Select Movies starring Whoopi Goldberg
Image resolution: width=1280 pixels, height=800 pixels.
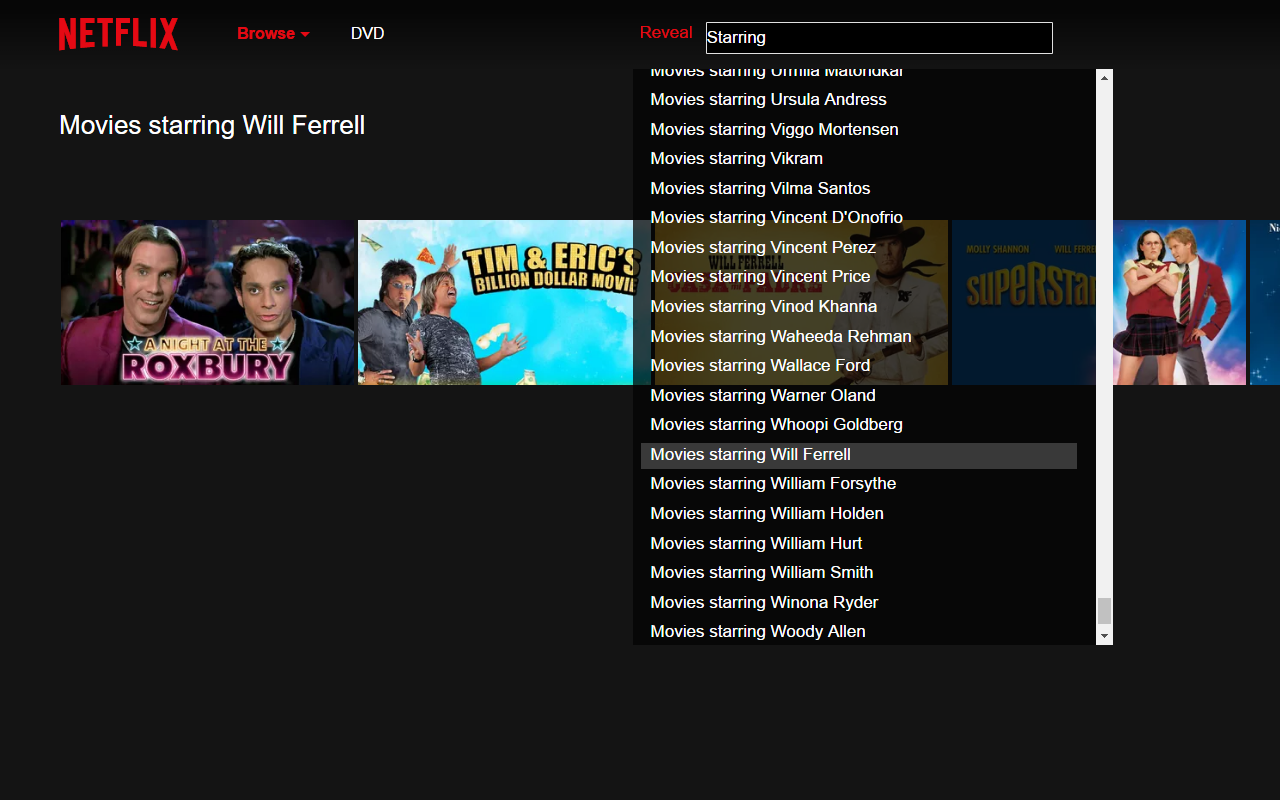coord(859,424)
